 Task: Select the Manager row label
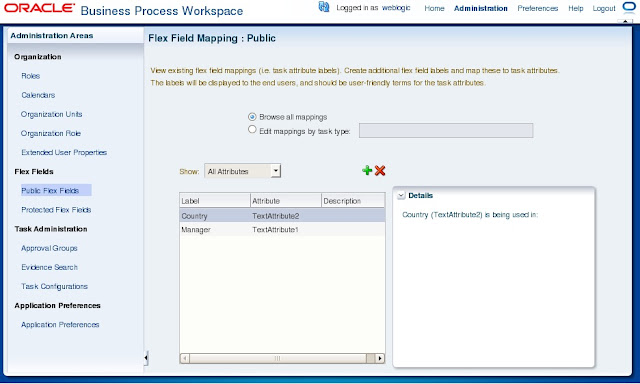tap(196, 230)
